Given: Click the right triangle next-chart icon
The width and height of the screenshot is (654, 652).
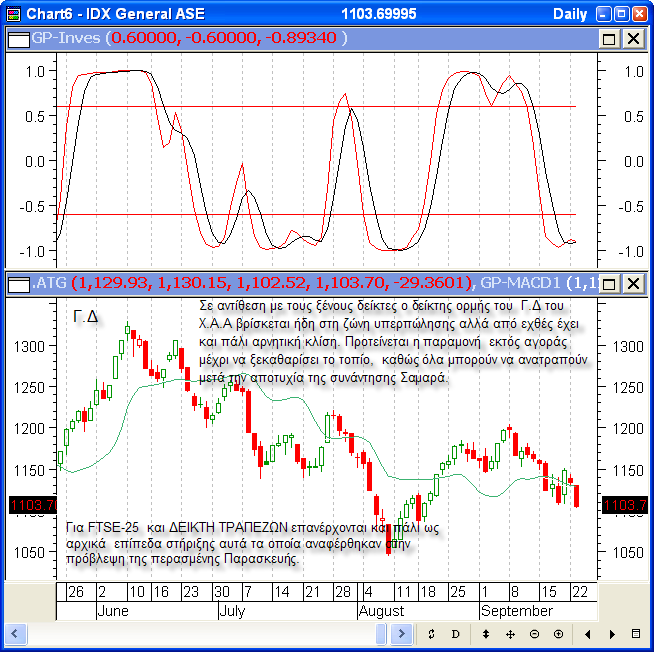Looking at the screenshot, I should pyautogui.click(x=611, y=634).
